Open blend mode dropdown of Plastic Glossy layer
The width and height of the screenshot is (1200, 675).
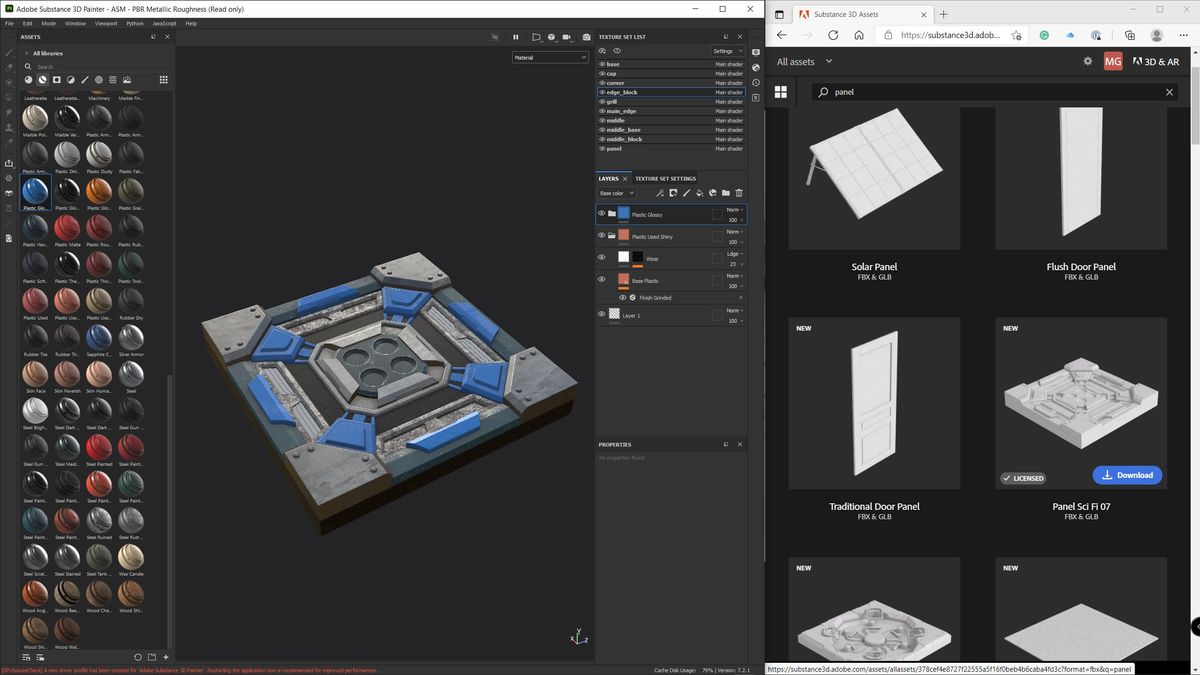[x=731, y=210]
